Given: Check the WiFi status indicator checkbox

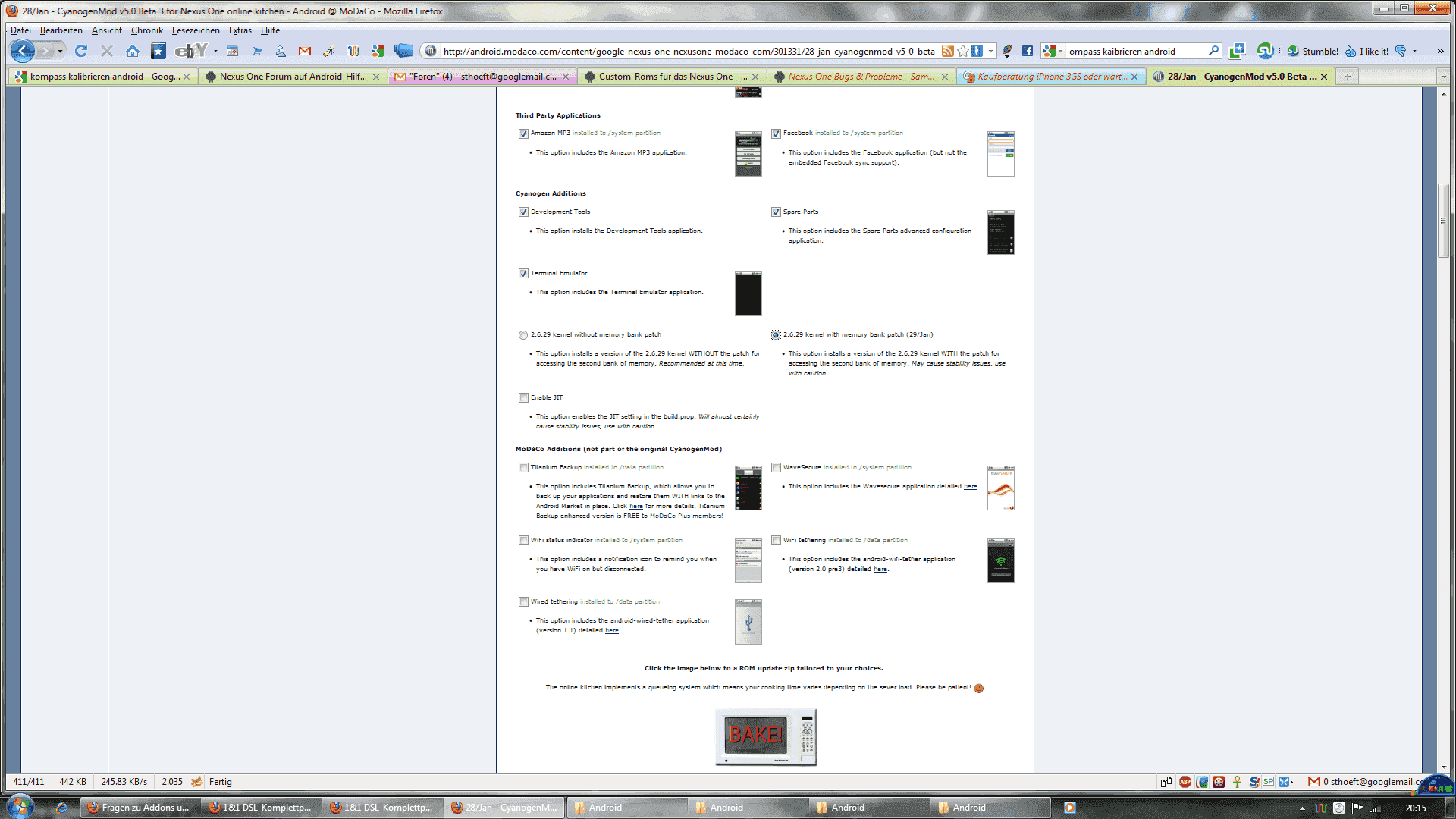Looking at the screenshot, I should coord(523,541).
